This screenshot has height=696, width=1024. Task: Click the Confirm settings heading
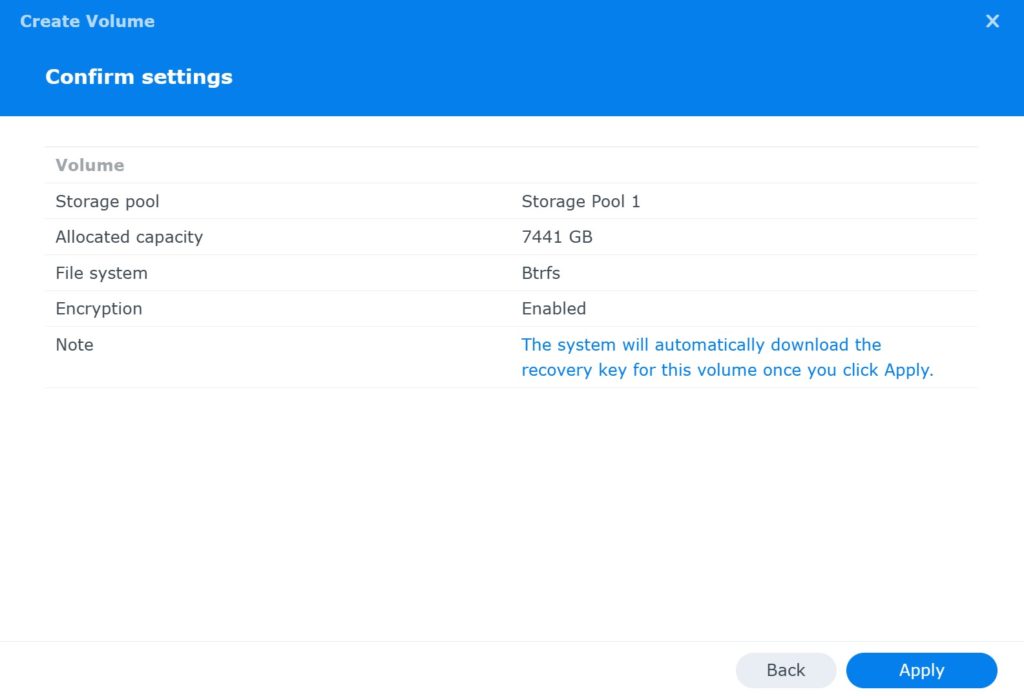tap(139, 76)
